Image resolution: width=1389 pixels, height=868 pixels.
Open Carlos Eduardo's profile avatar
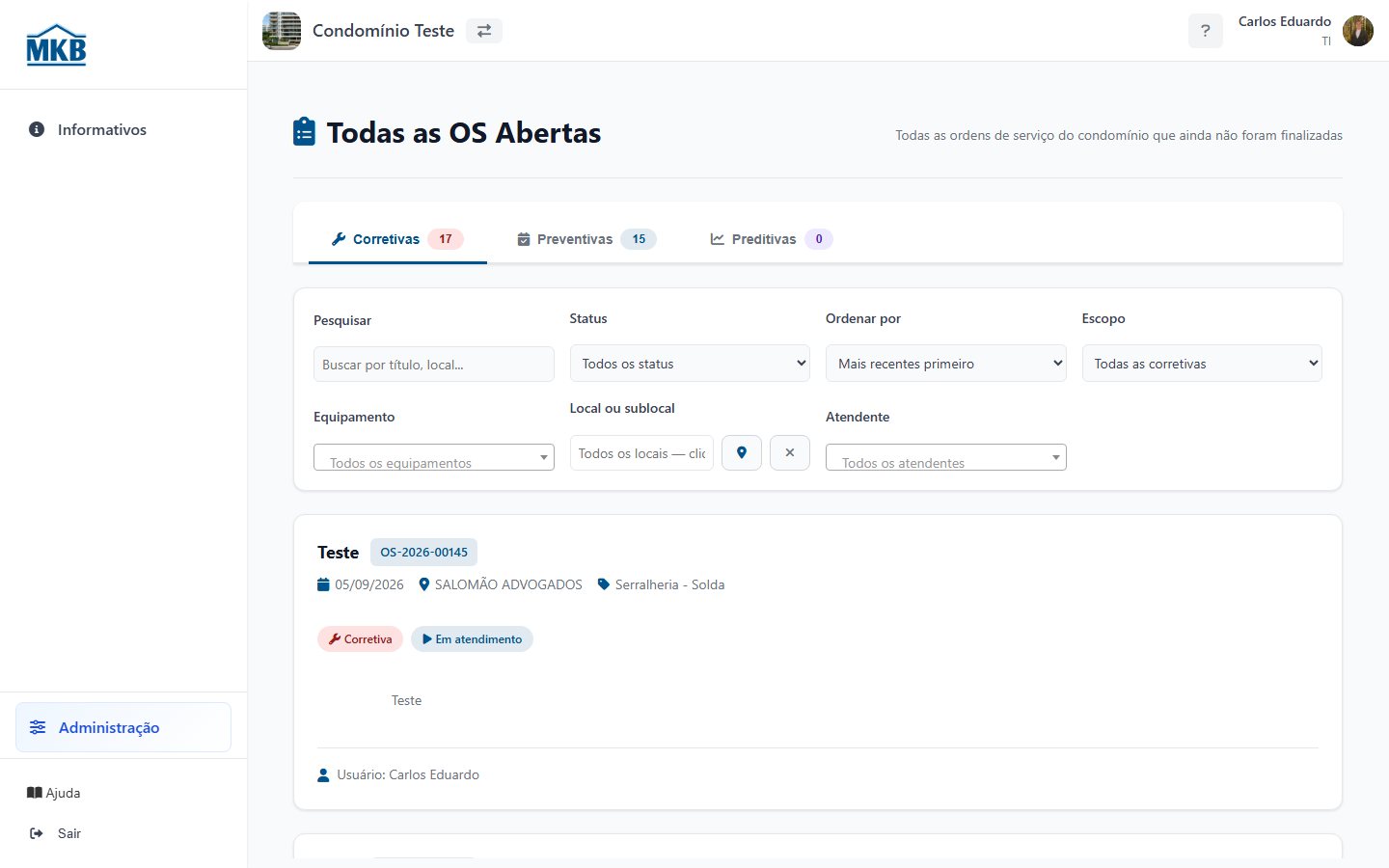[1358, 31]
